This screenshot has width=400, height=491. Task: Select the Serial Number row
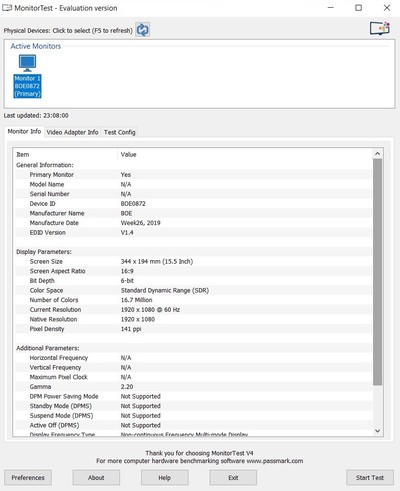[193, 194]
